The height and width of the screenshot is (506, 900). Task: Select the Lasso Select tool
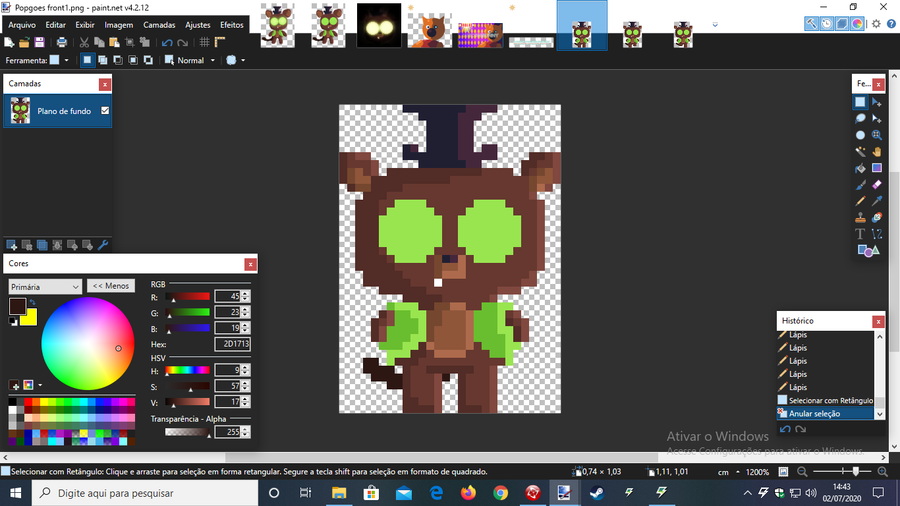coord(860,119)
